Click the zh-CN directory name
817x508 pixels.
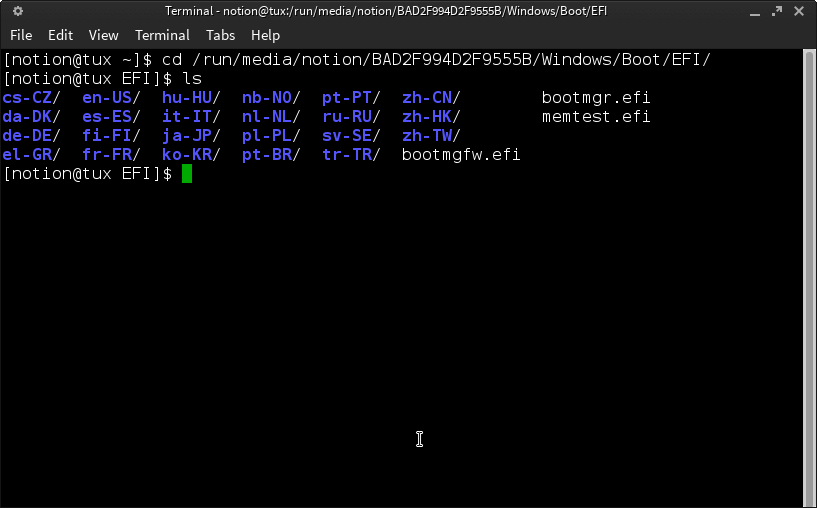point(427,97)
